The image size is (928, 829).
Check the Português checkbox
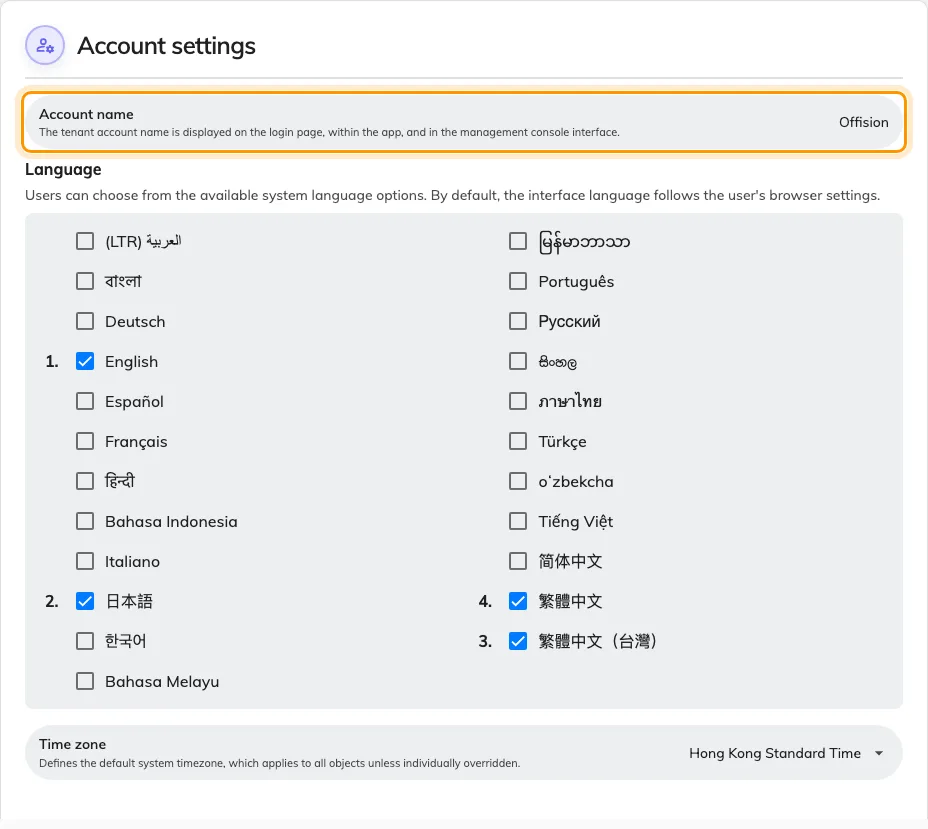click(x=518, y=281)
